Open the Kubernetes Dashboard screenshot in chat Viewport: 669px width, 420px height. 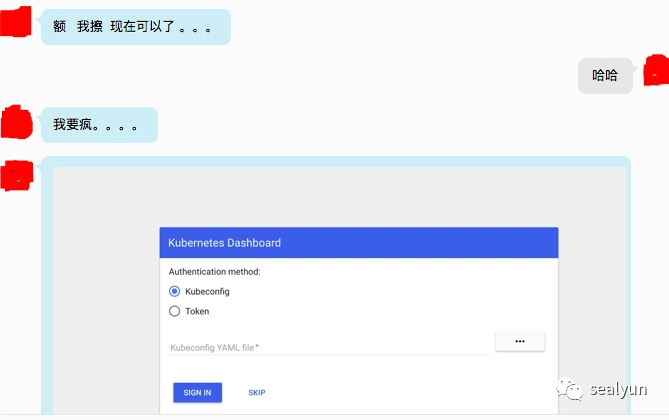coord(340,290)
